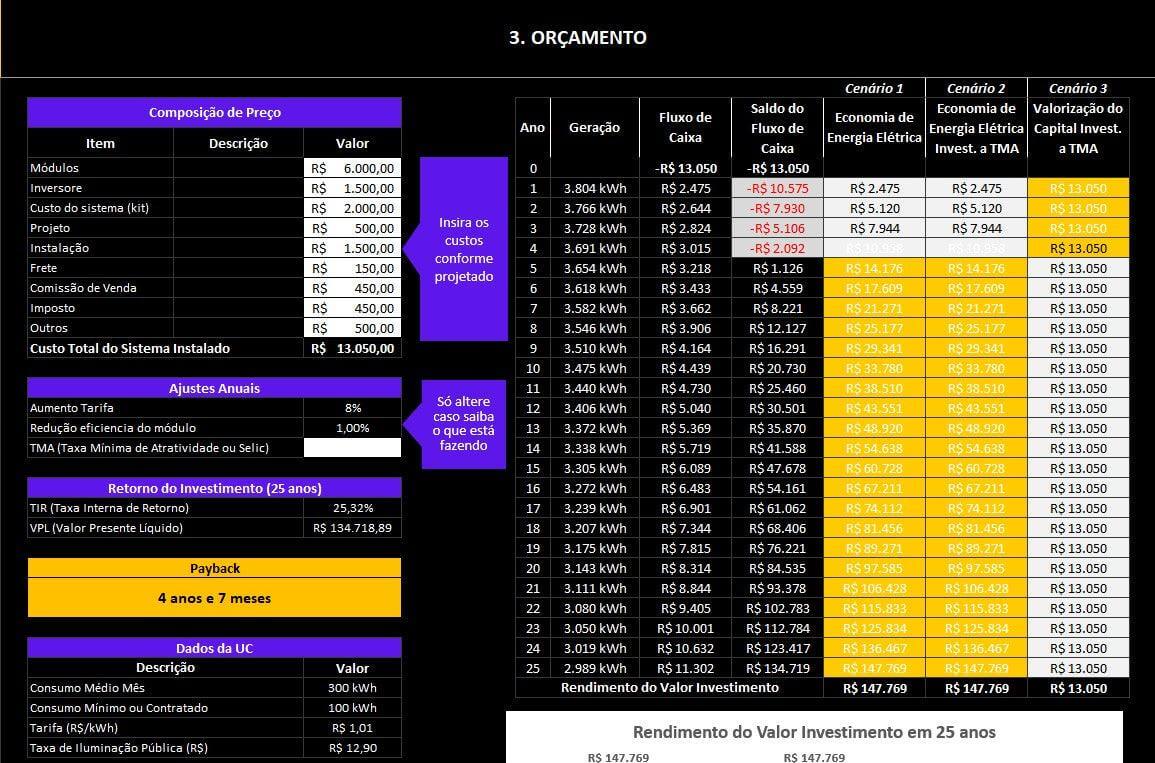Viewport: 1155px width, 763px height.
Task: Click the Inversor cost value cell
Action: [x=352, y=188]
